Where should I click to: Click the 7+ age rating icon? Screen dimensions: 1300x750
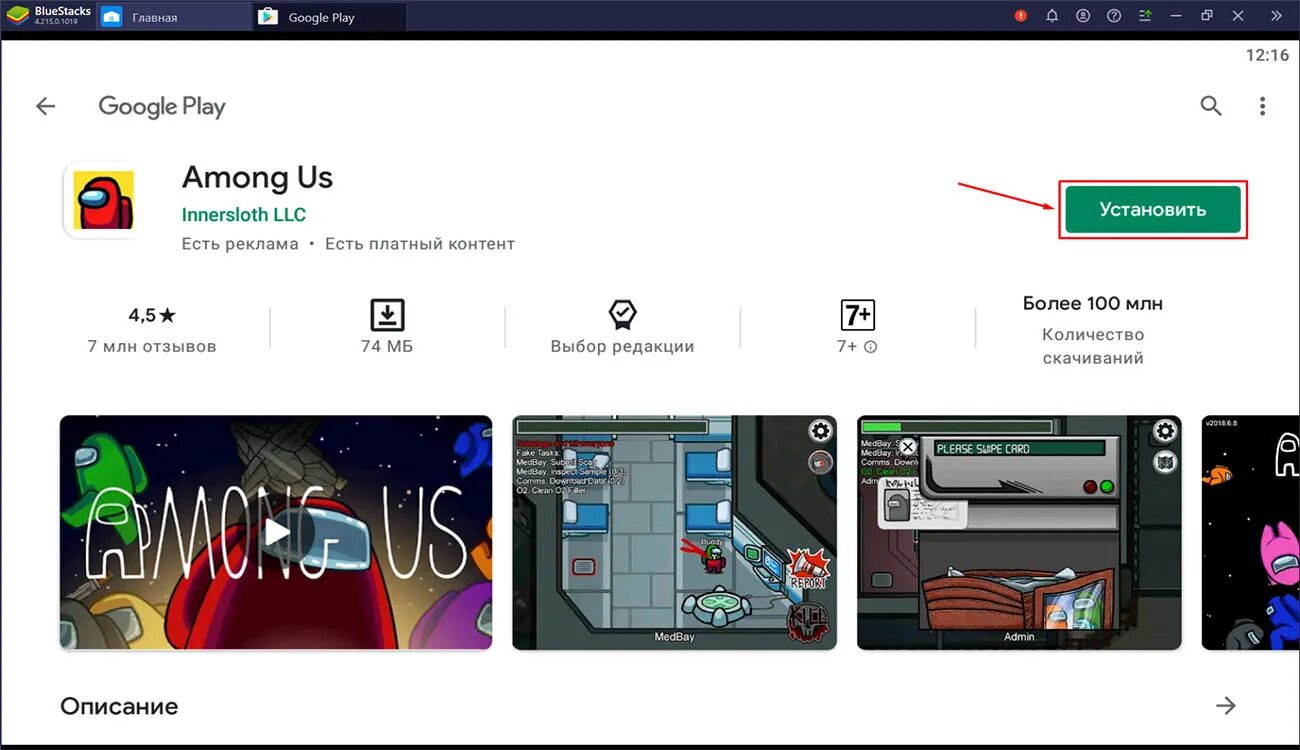857,315
